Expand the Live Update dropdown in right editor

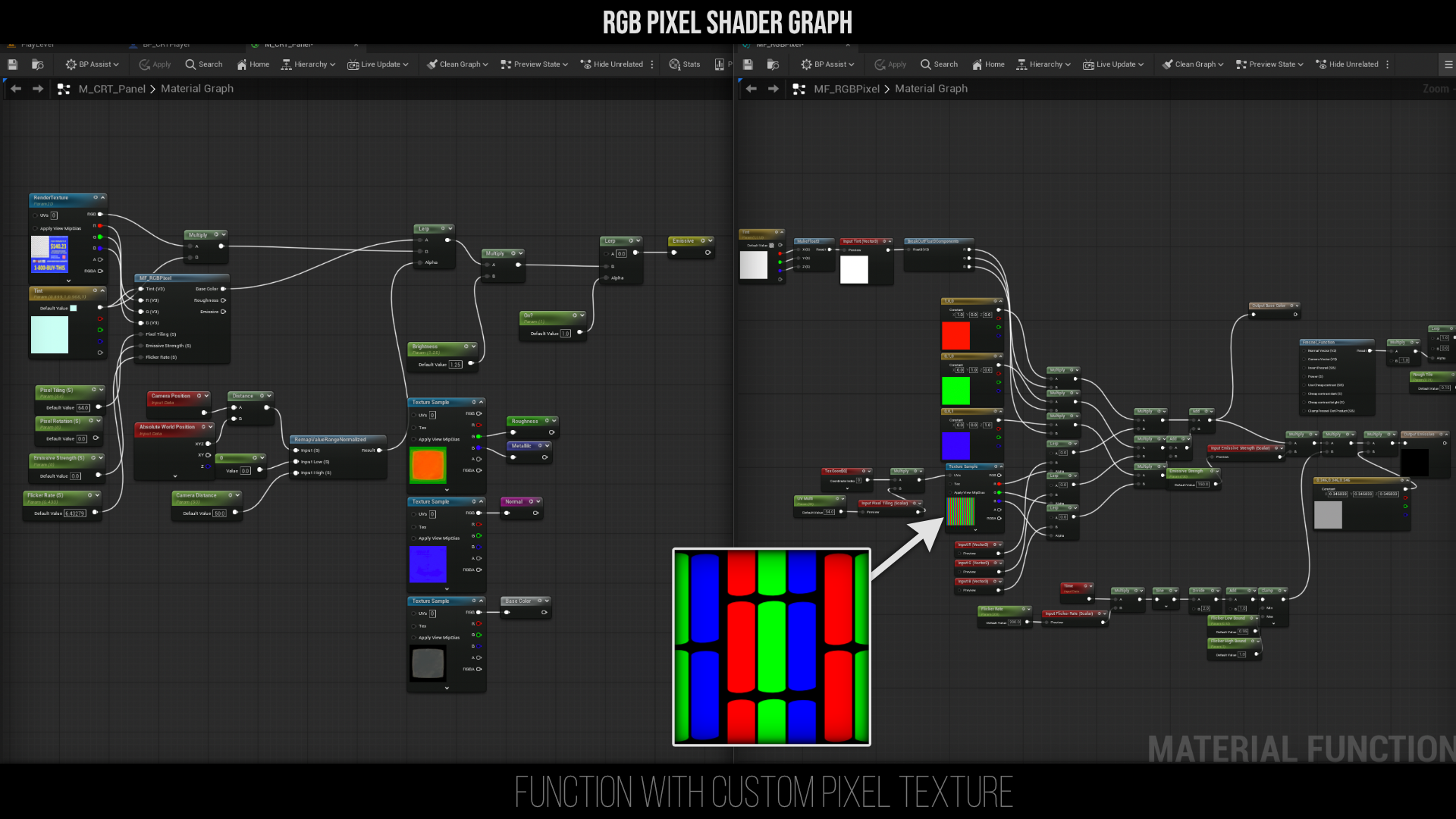(x=1112, y=64)
